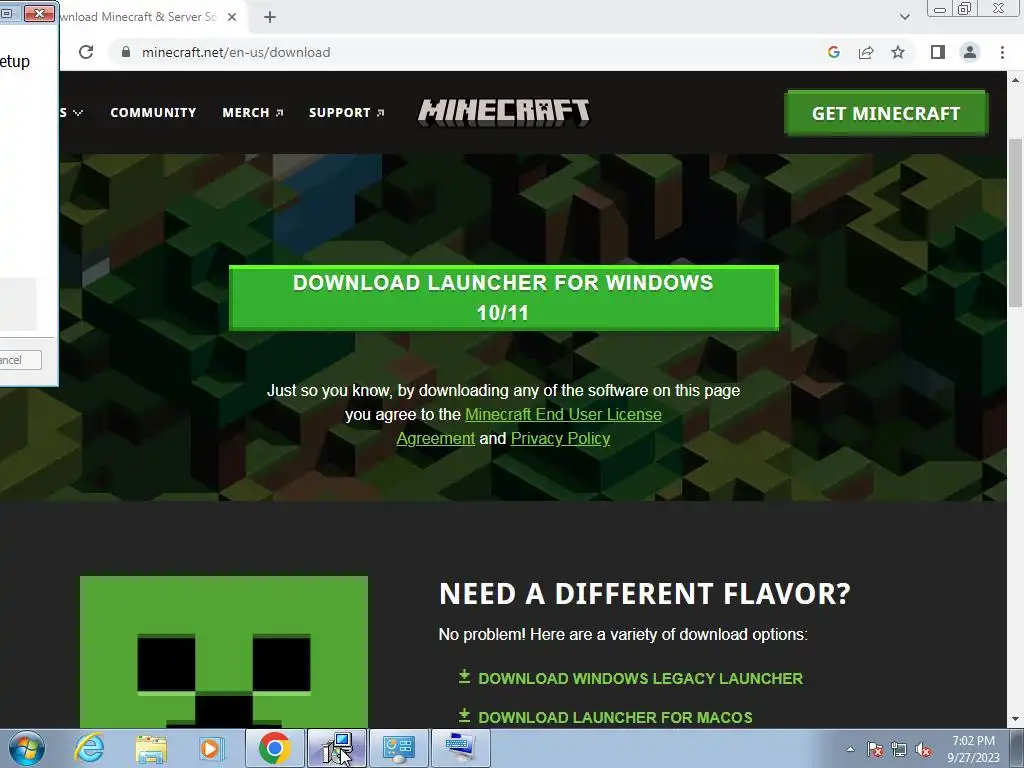Open a new browser tab
1024x768 pixels.
click(x=270, y=17)
